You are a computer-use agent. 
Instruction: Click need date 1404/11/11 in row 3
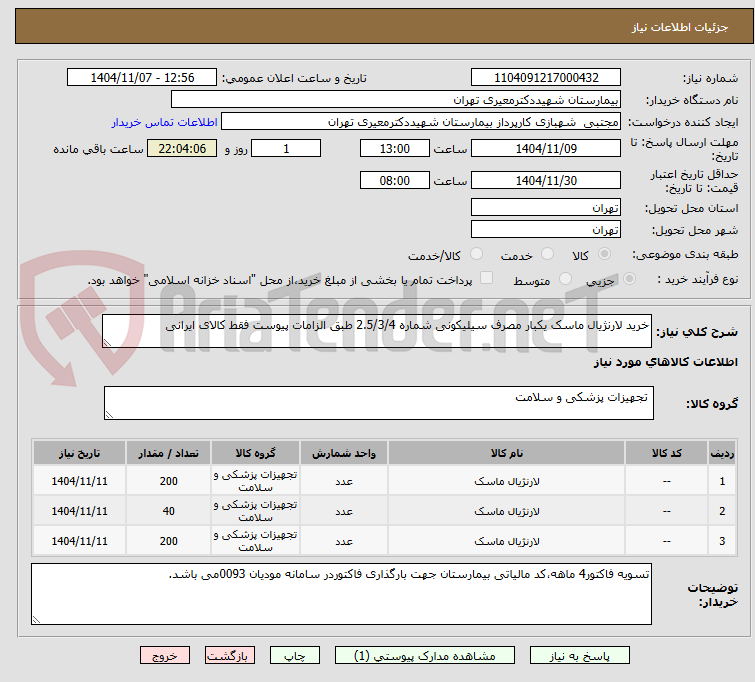tap(79, 541)
